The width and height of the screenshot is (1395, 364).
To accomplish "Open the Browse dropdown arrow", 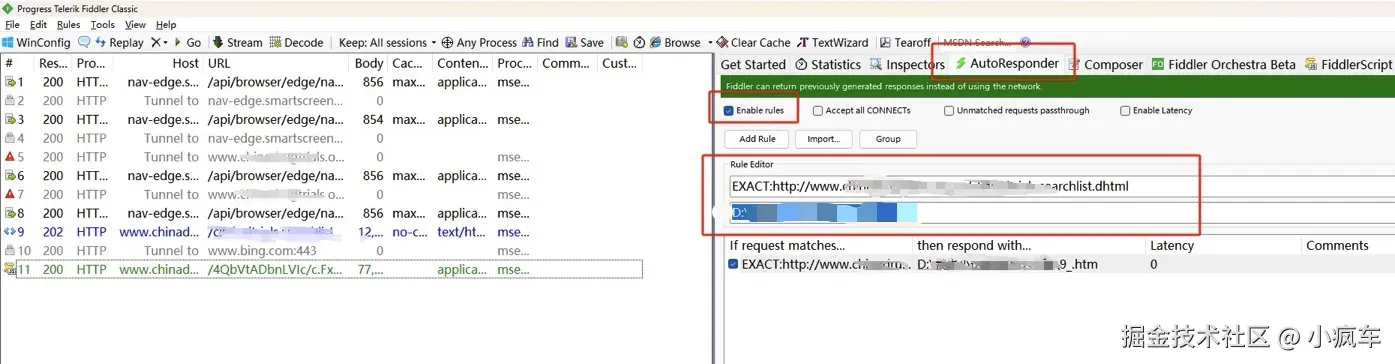I will 710,43.
